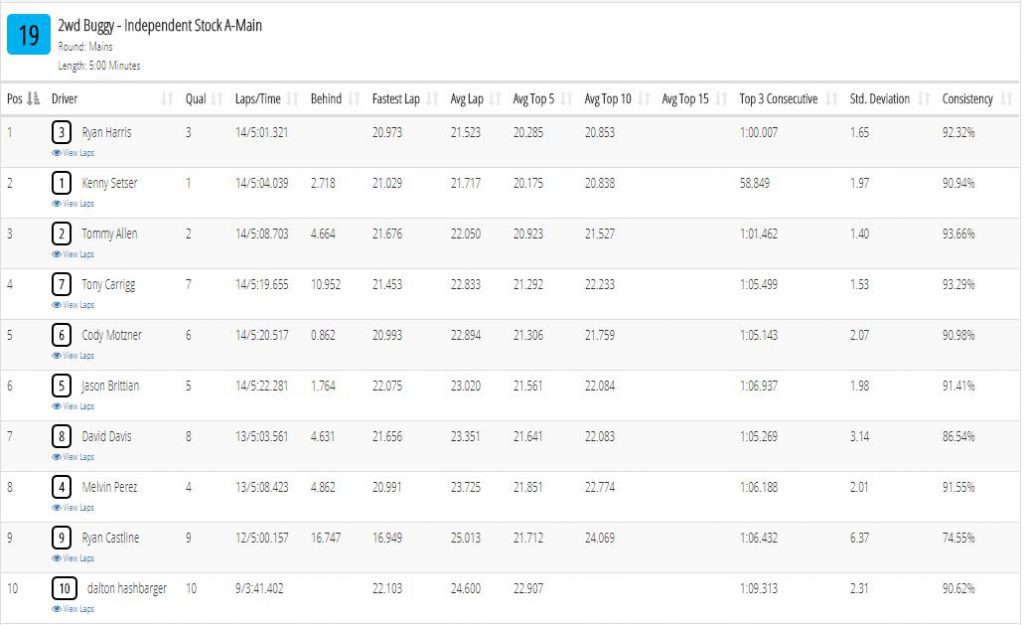The width and height of the screenshot is (1024, 625).
Task: Click car number 4 badge for Melvin Perez
Action: 61,487
